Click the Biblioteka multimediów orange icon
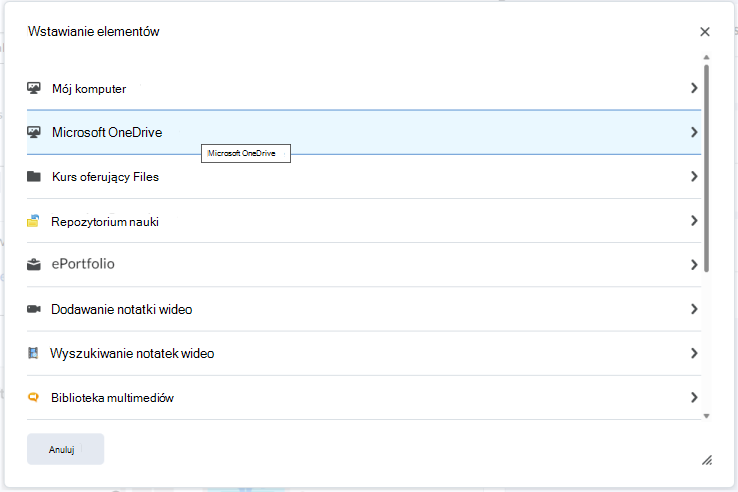The image size is (738, 492). click(33, 397)
